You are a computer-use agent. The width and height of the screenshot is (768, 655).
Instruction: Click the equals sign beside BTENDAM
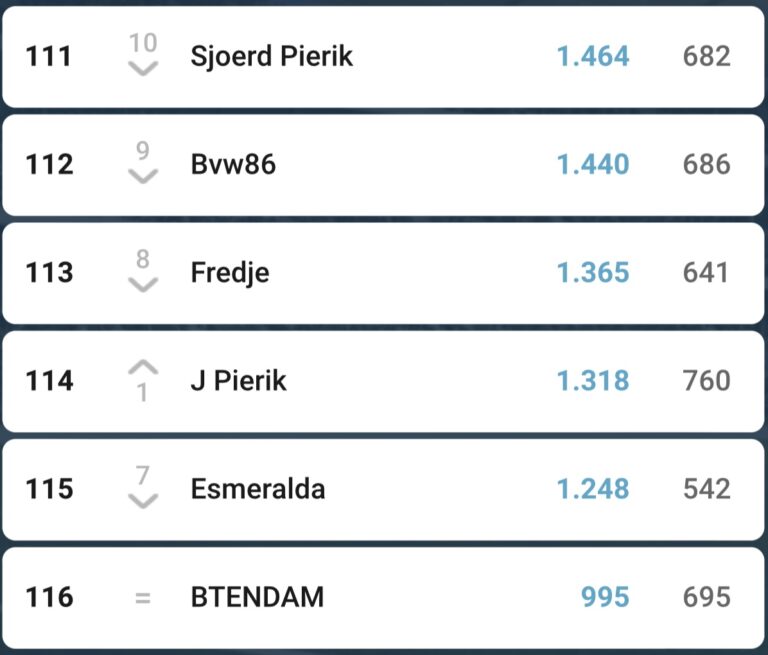tap(143, 598)
